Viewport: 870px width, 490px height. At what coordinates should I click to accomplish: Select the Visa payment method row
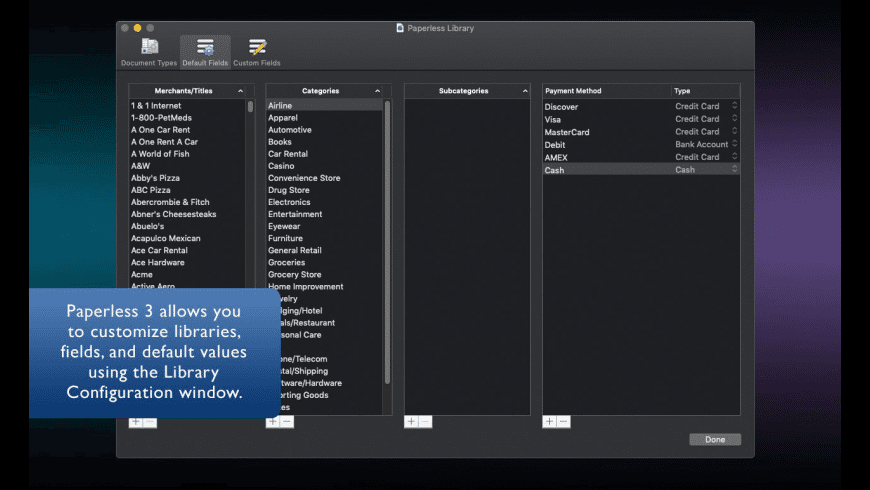(641, 119)
